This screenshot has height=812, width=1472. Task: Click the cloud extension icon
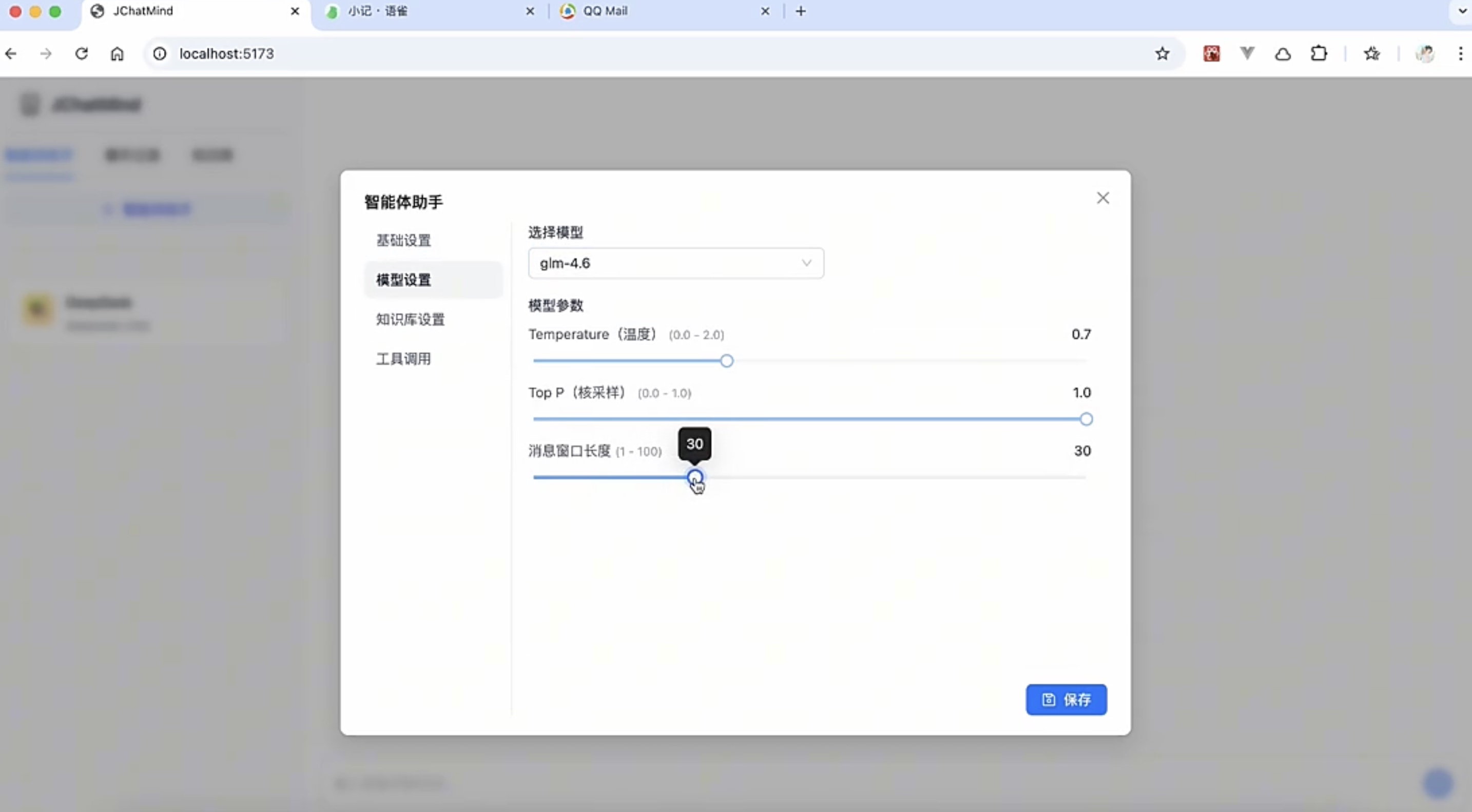pyautogui.click(x=1283, y=54)
